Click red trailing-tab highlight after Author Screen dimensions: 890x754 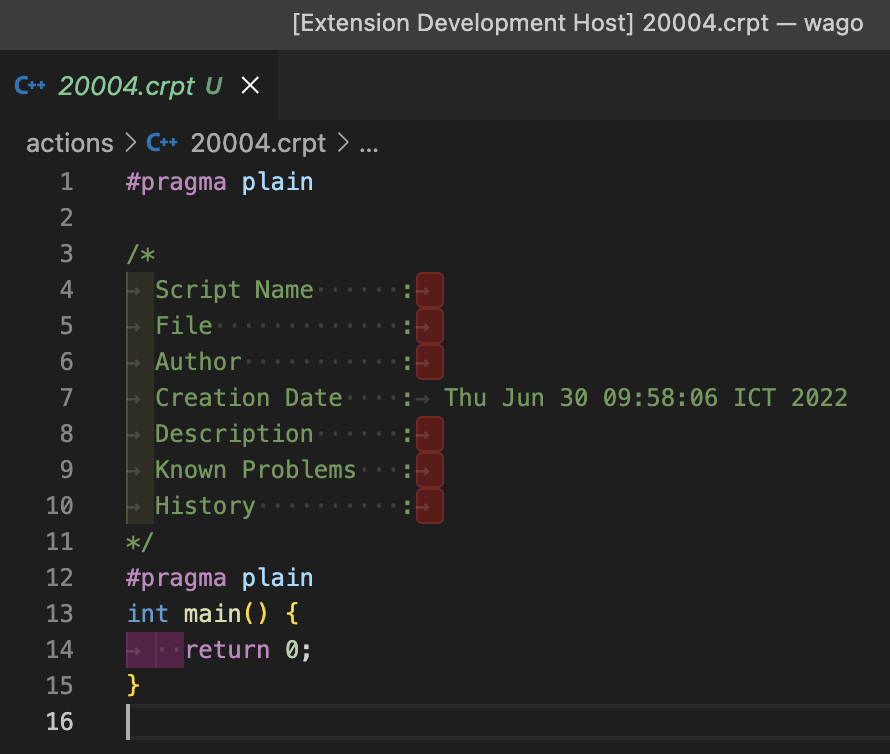[x=430, y=362]
